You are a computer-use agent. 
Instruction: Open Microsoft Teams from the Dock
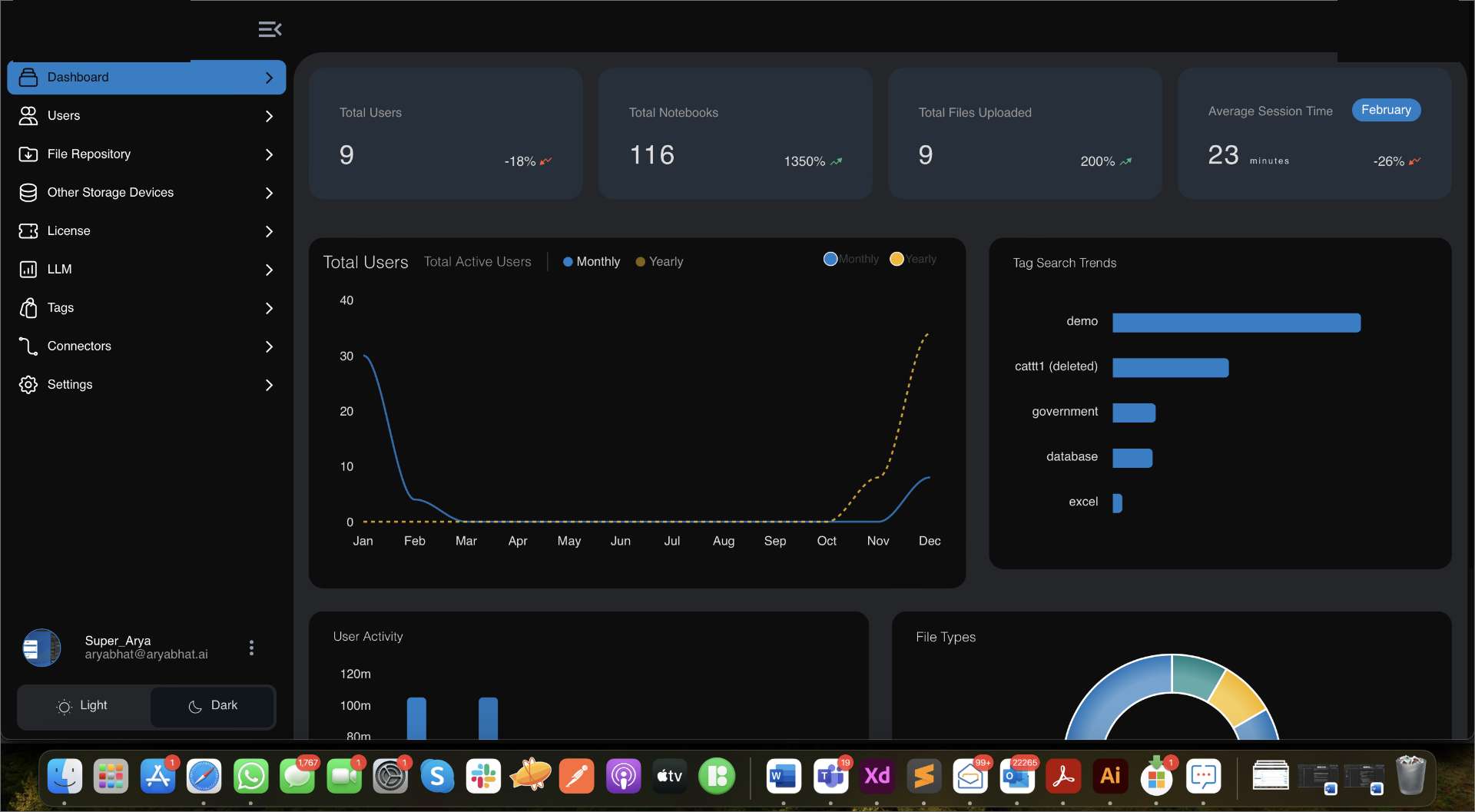point(830,777)
